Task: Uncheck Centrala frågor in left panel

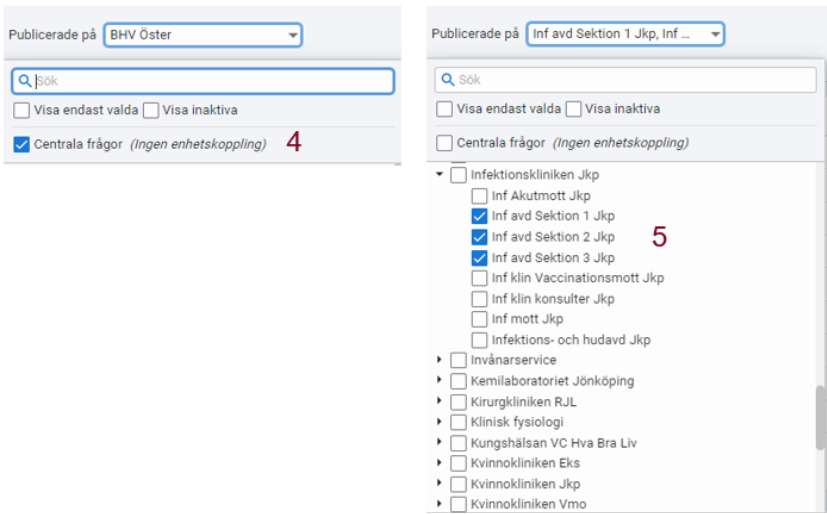Action: pyautogui.click(x=22, y=144)
